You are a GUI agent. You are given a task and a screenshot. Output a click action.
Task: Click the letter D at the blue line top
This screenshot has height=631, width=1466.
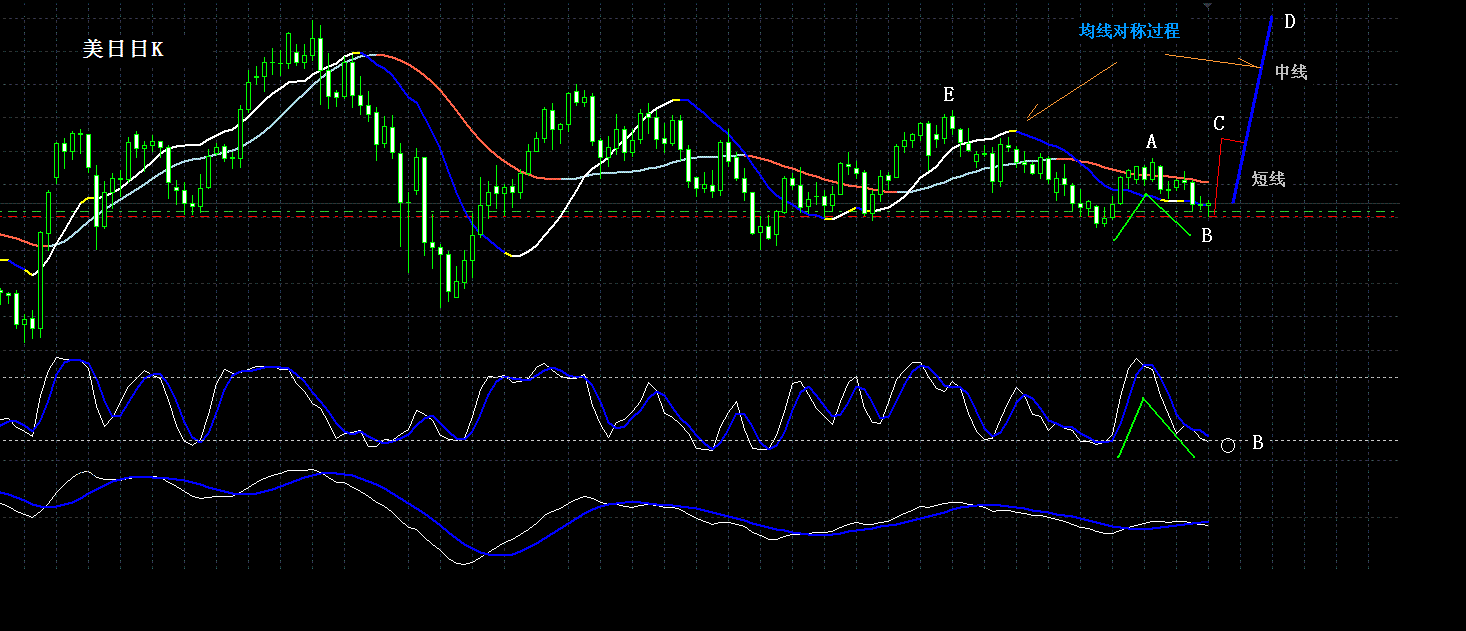coord(1289,22)
